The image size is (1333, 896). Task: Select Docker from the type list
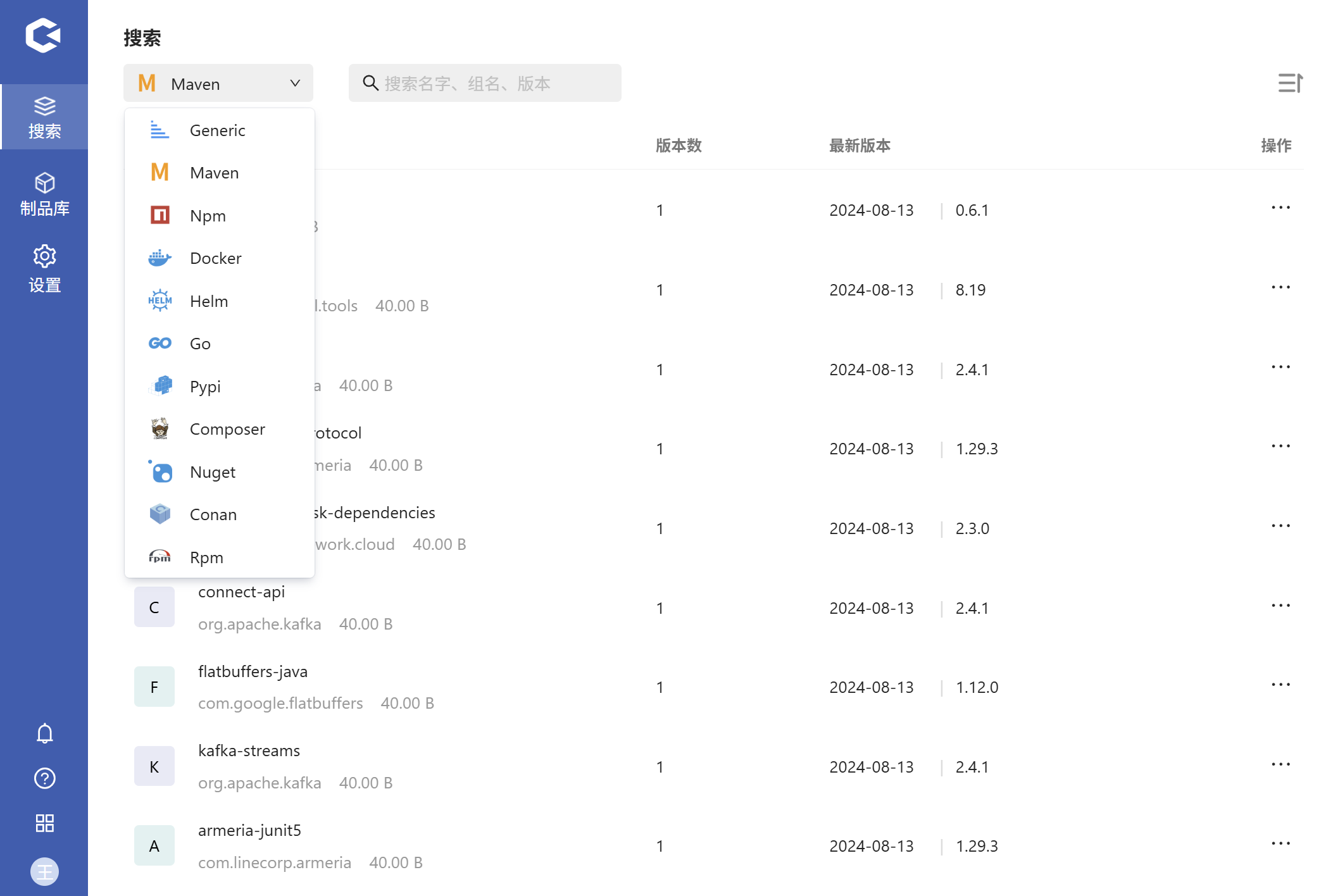[215, 258]
